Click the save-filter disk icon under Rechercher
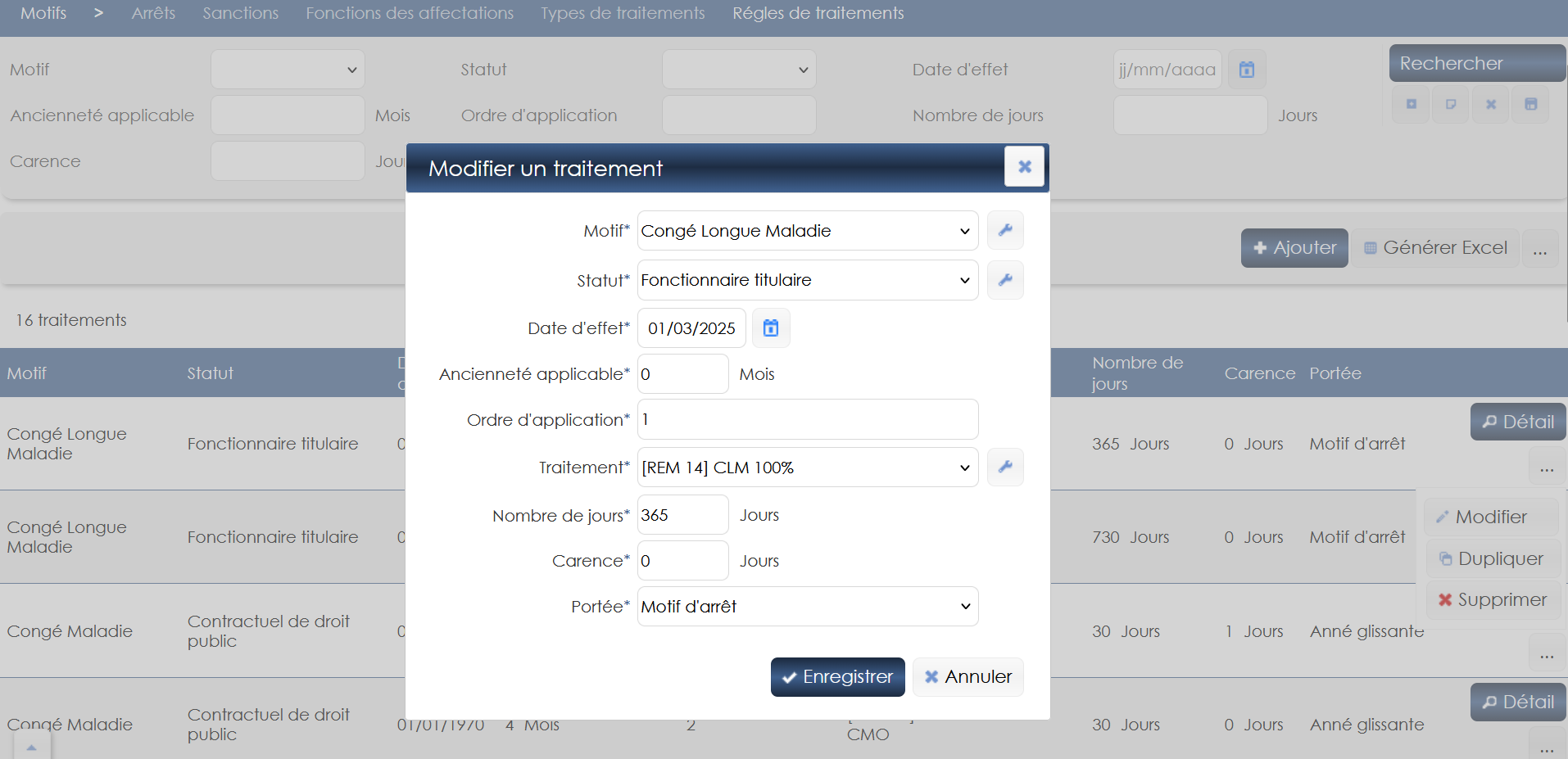Screen dimensions: 1568x759 pos(1530,105)
